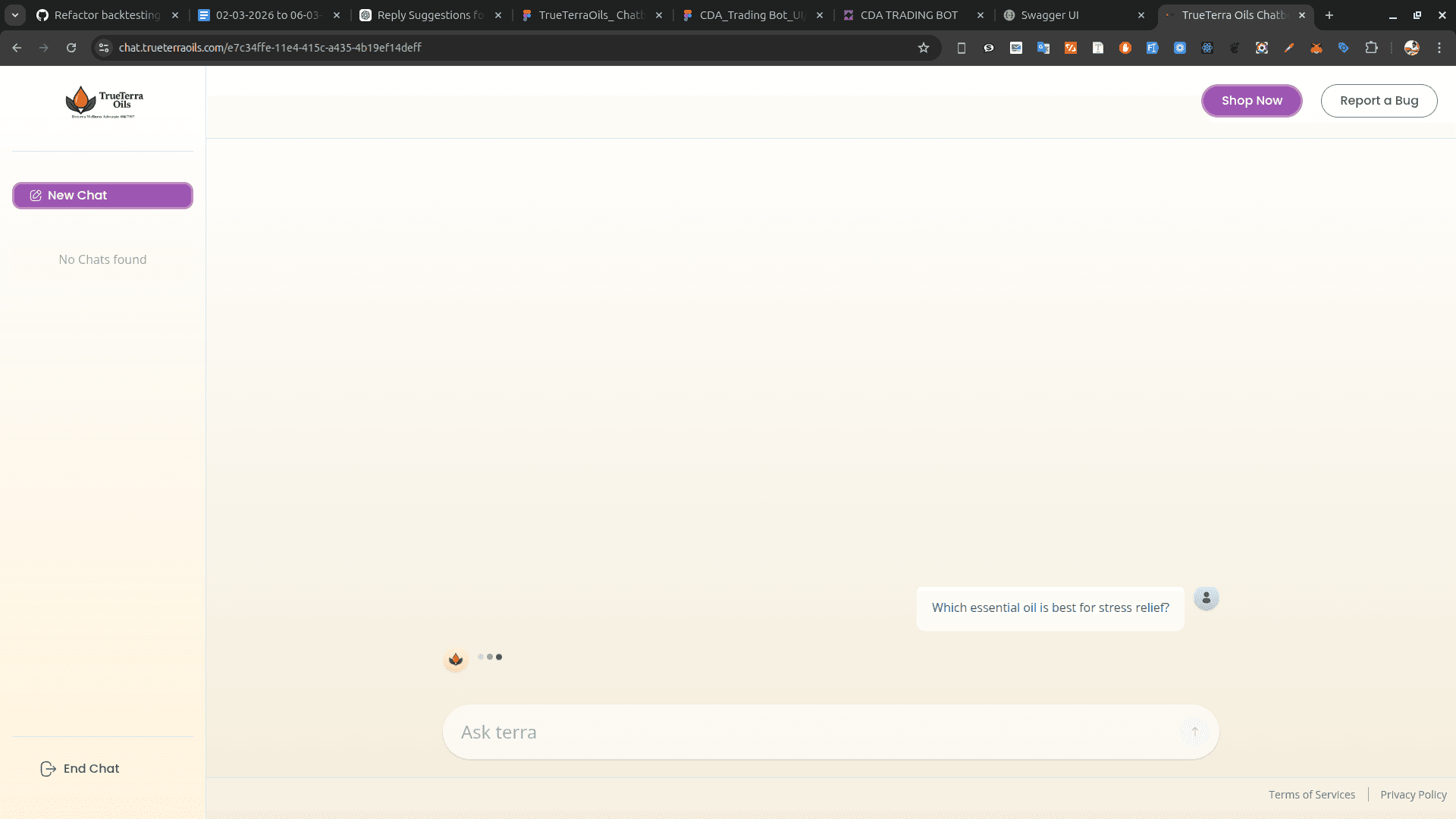Click the Report a Bug button
The width and height of the screenshot is (1456, 819).
(1378, 101)
